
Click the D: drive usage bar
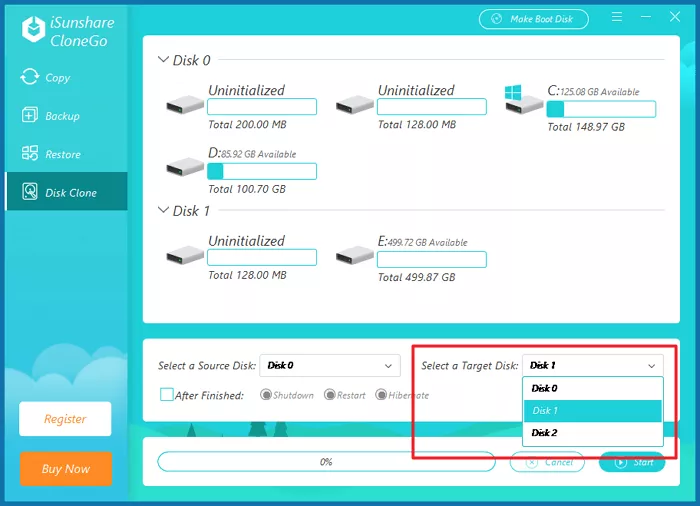(x=262, y=171)
